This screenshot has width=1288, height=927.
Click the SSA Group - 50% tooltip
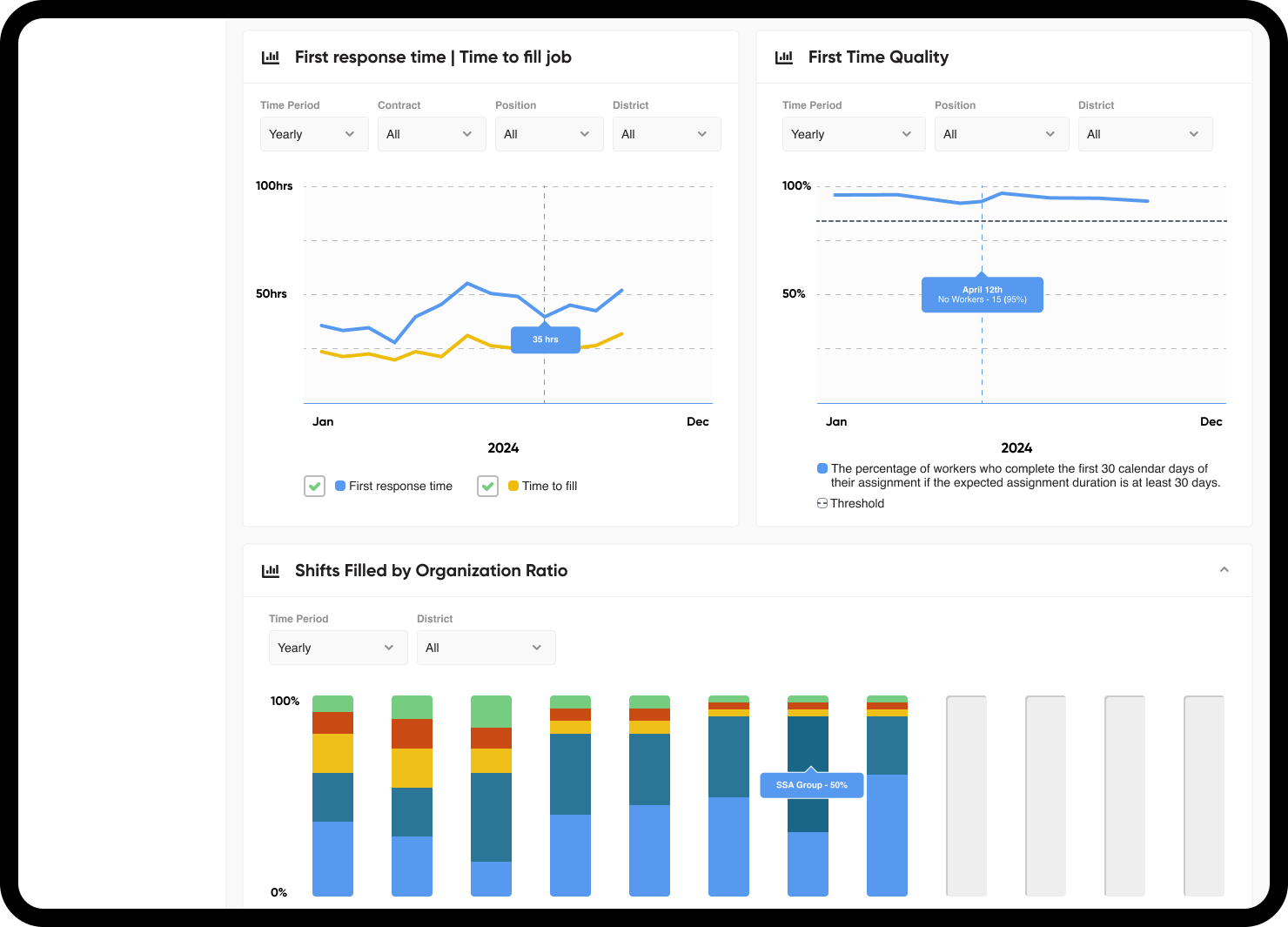click(x=812, y=785)
